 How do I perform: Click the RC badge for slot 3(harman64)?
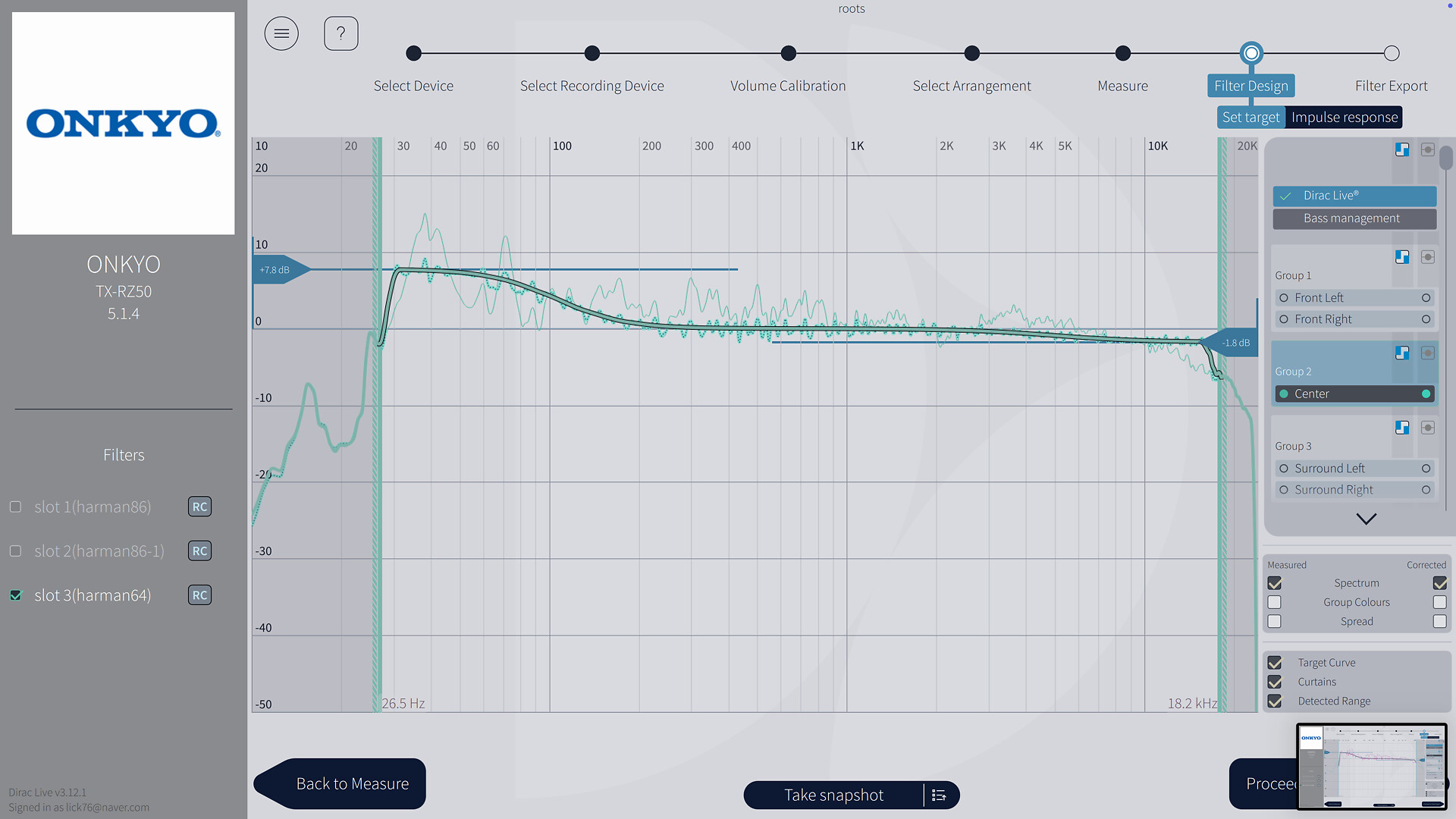click(x=199, y=595)
